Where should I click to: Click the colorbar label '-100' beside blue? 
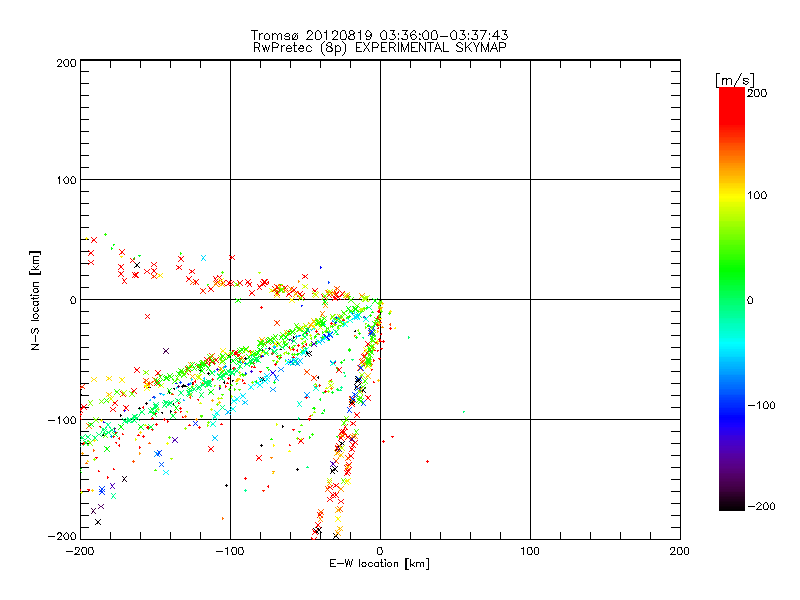761,406
